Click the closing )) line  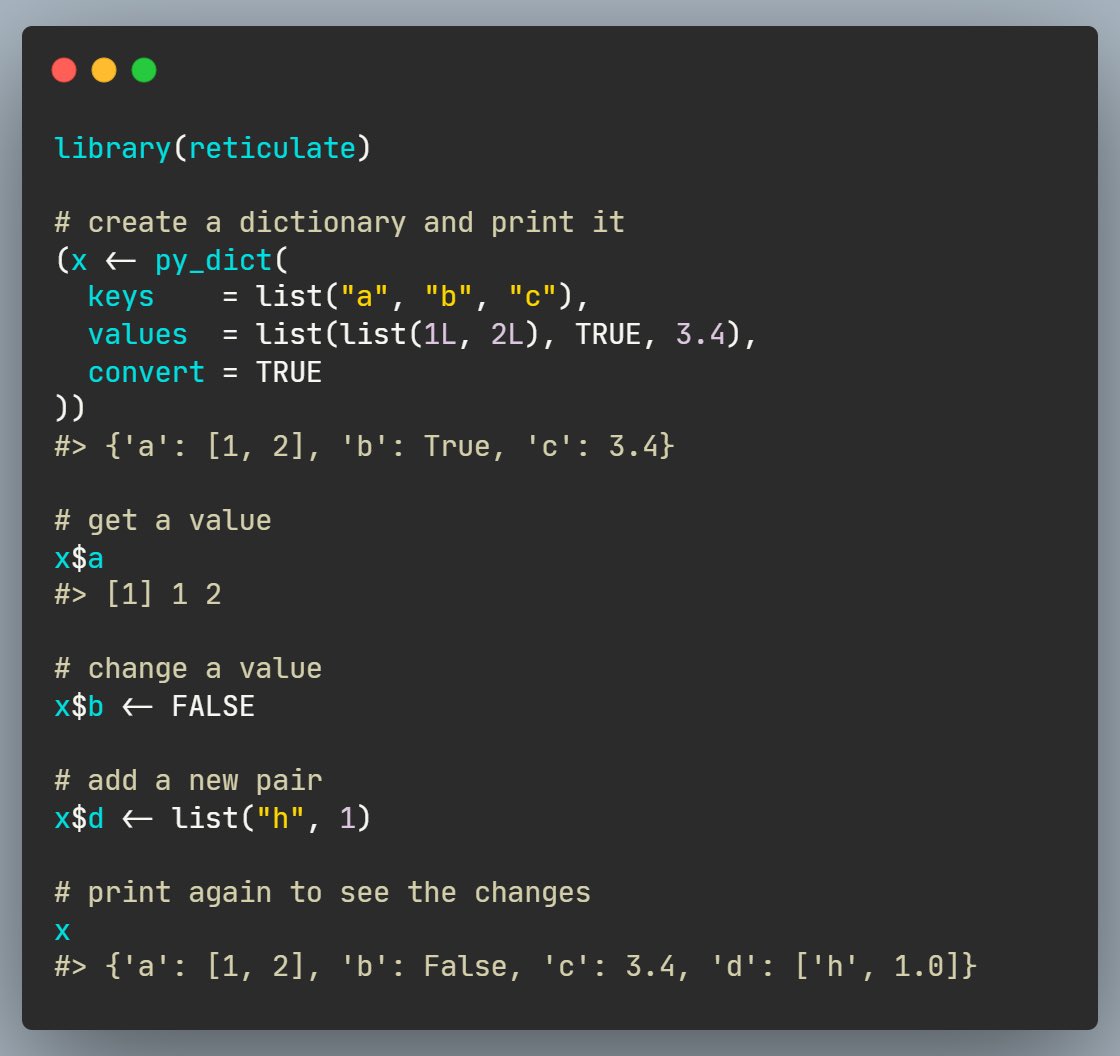[70, 408]
